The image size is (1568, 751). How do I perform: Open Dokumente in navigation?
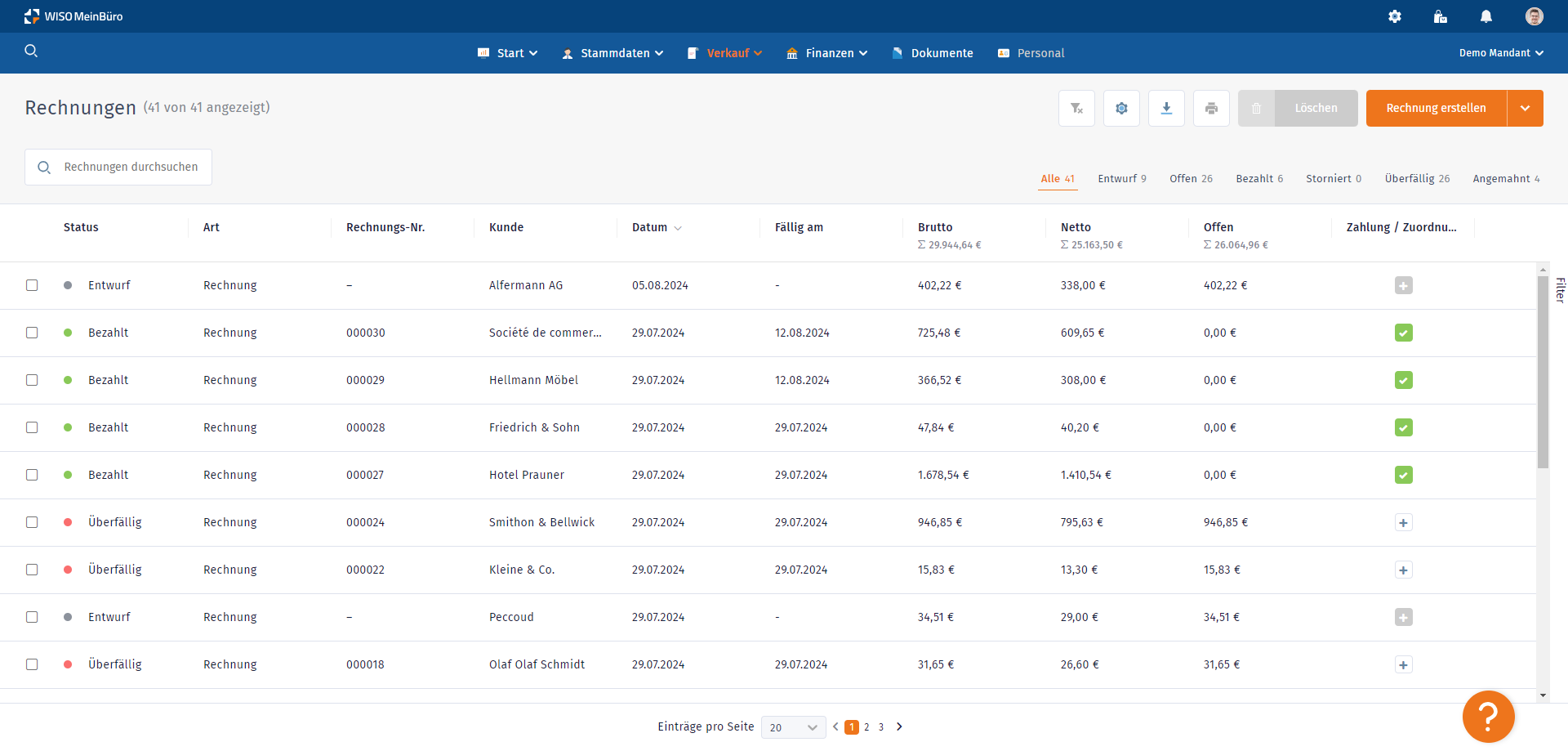(933, 53)
